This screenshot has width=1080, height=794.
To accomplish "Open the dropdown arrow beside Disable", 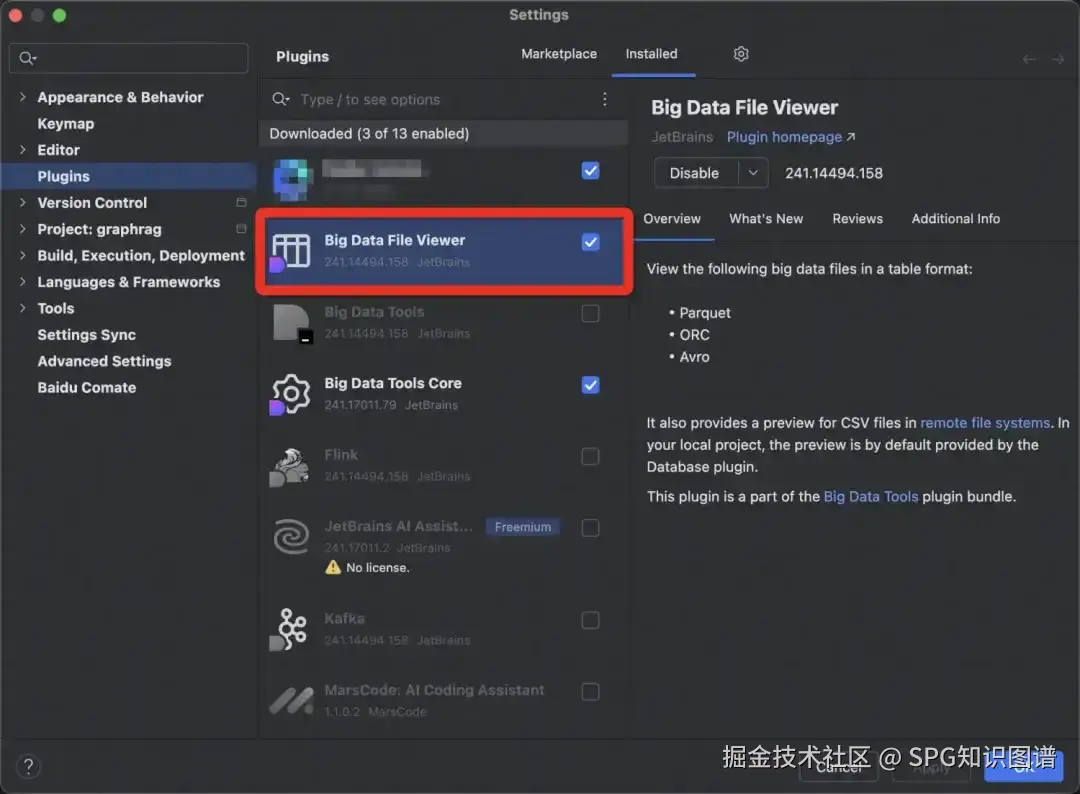I will point(754,173).
